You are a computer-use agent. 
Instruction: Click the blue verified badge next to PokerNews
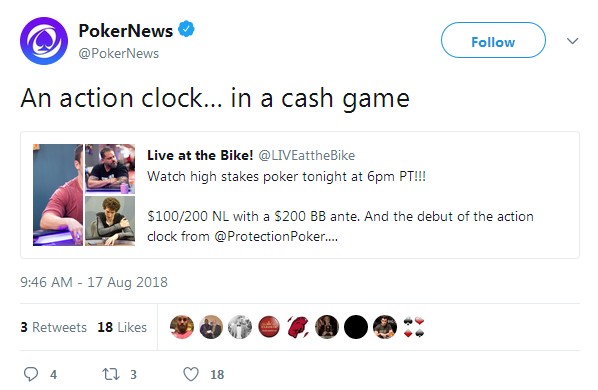(186, 29)
